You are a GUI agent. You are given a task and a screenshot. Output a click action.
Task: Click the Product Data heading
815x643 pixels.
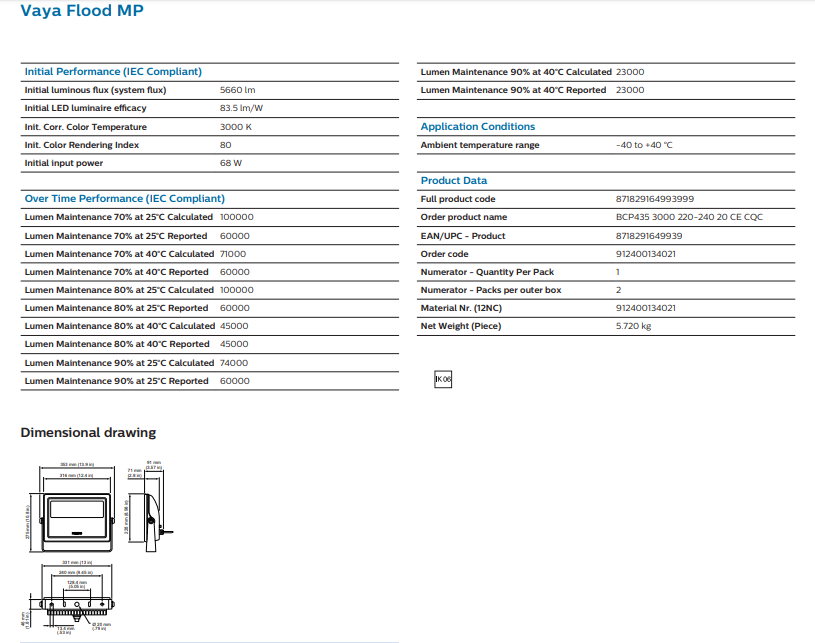[x=454, y=180]
